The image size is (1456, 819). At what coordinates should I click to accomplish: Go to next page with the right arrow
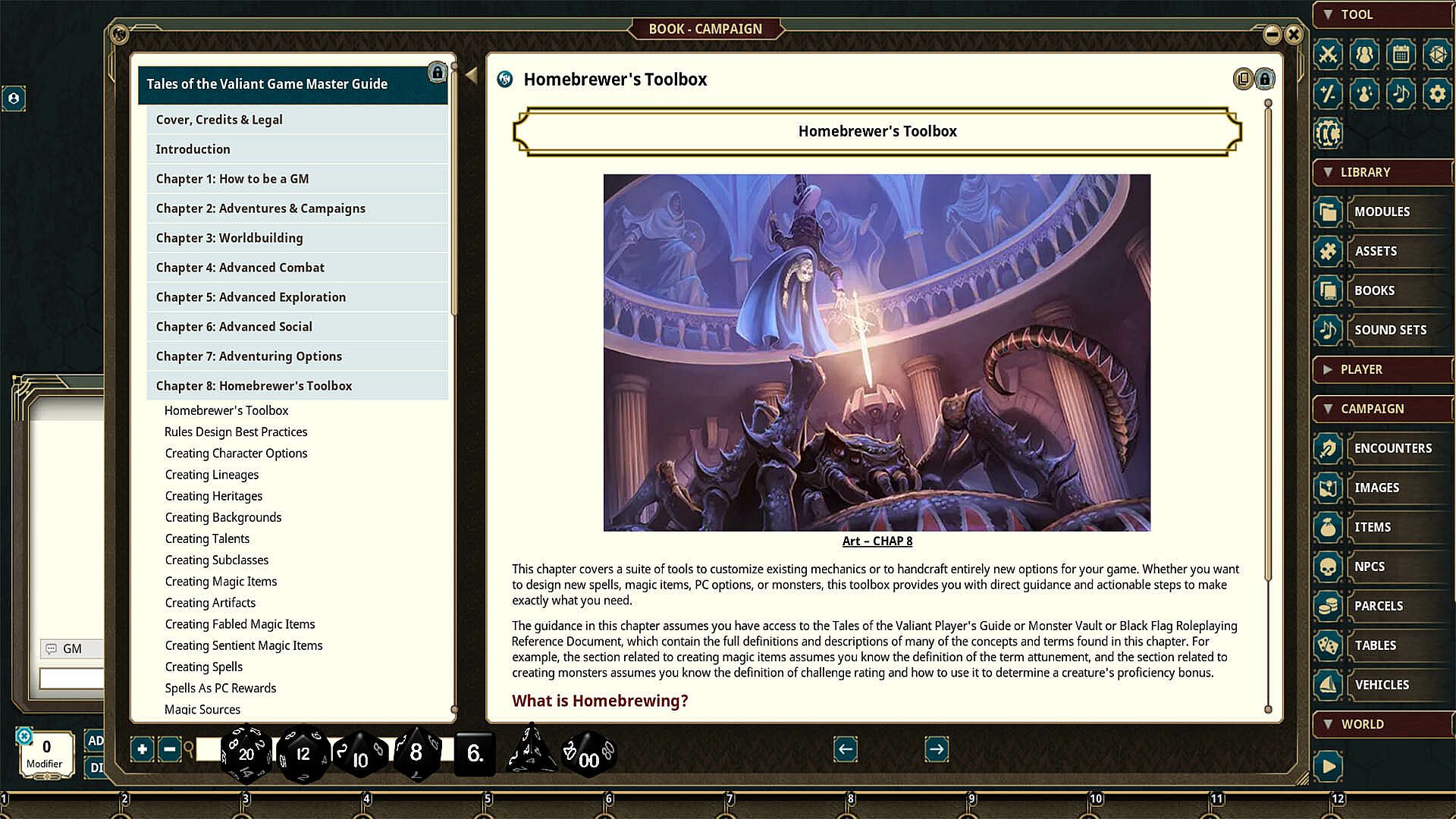[x=937, y=749]
